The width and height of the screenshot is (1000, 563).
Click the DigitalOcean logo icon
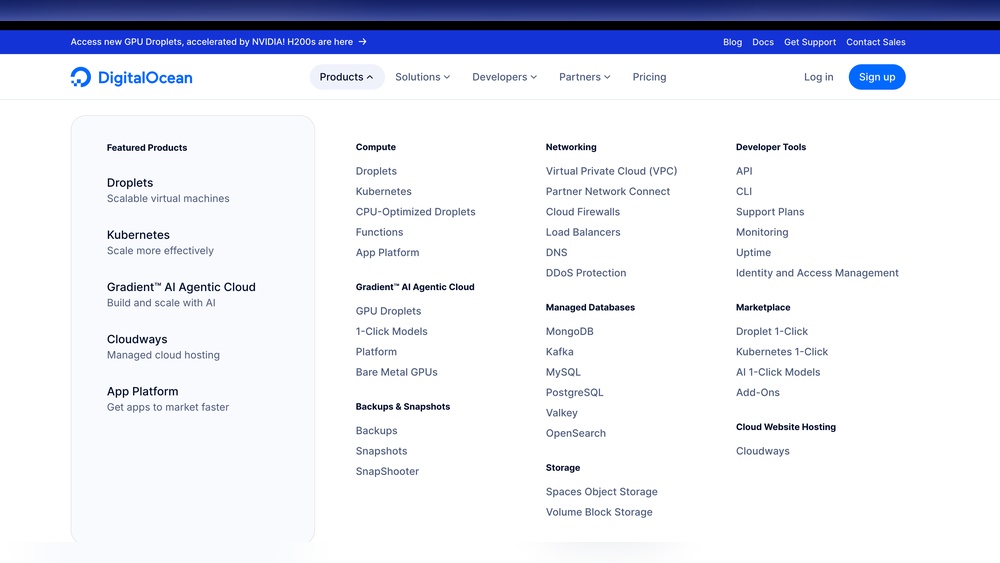coord(81,77)
